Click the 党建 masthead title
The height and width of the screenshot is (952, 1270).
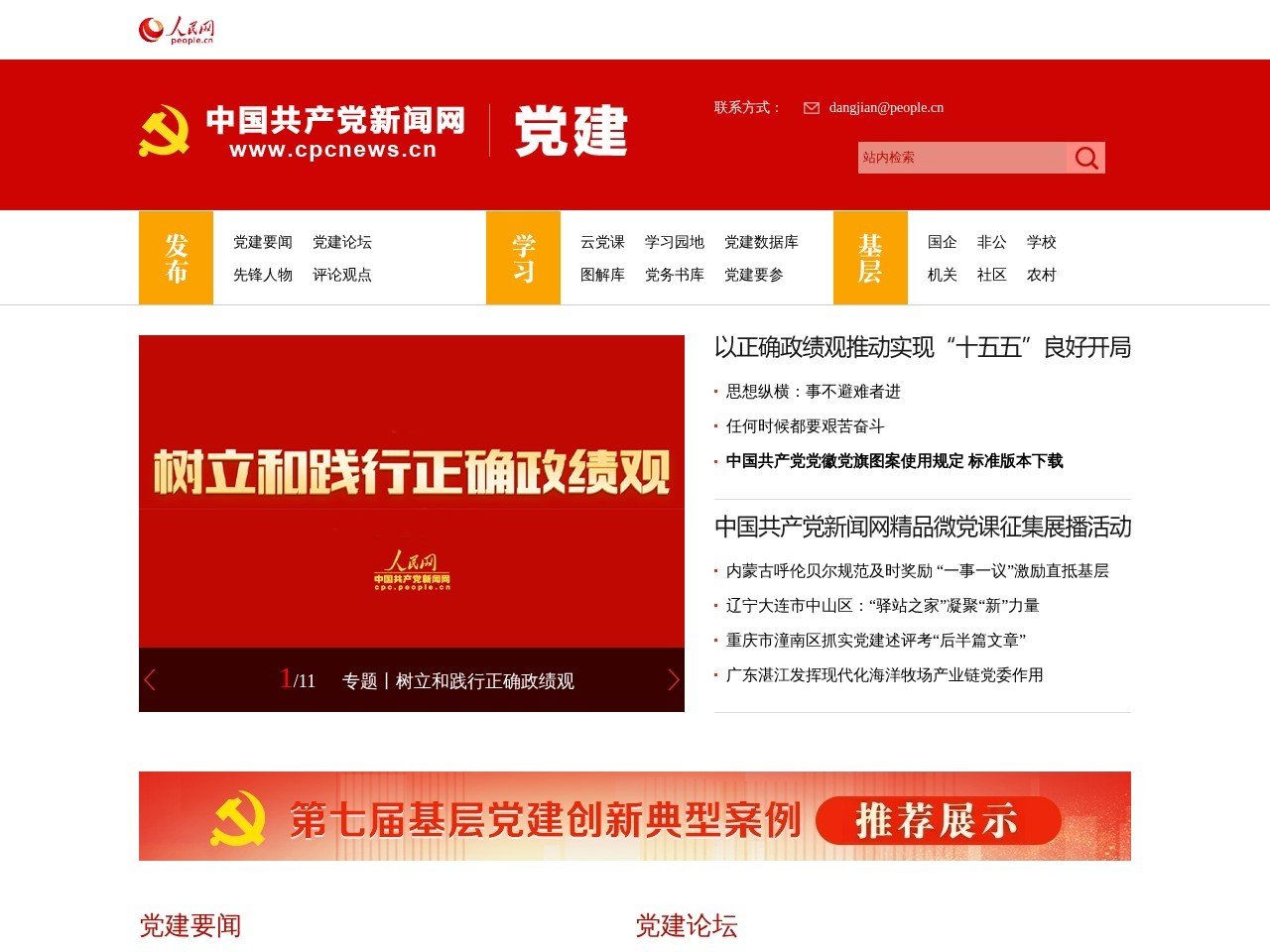[571, 134]
